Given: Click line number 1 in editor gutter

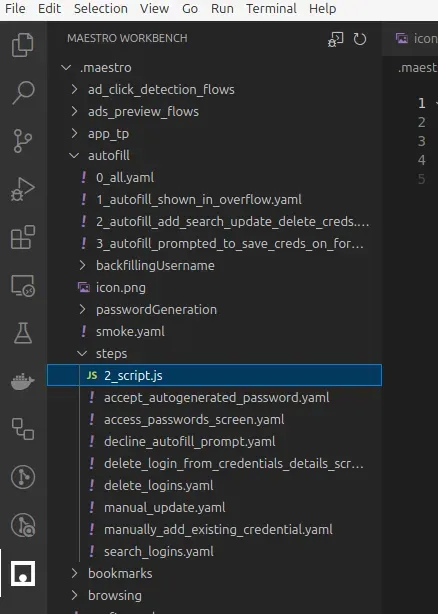Looking at the screenshot, I should point(422,103).
